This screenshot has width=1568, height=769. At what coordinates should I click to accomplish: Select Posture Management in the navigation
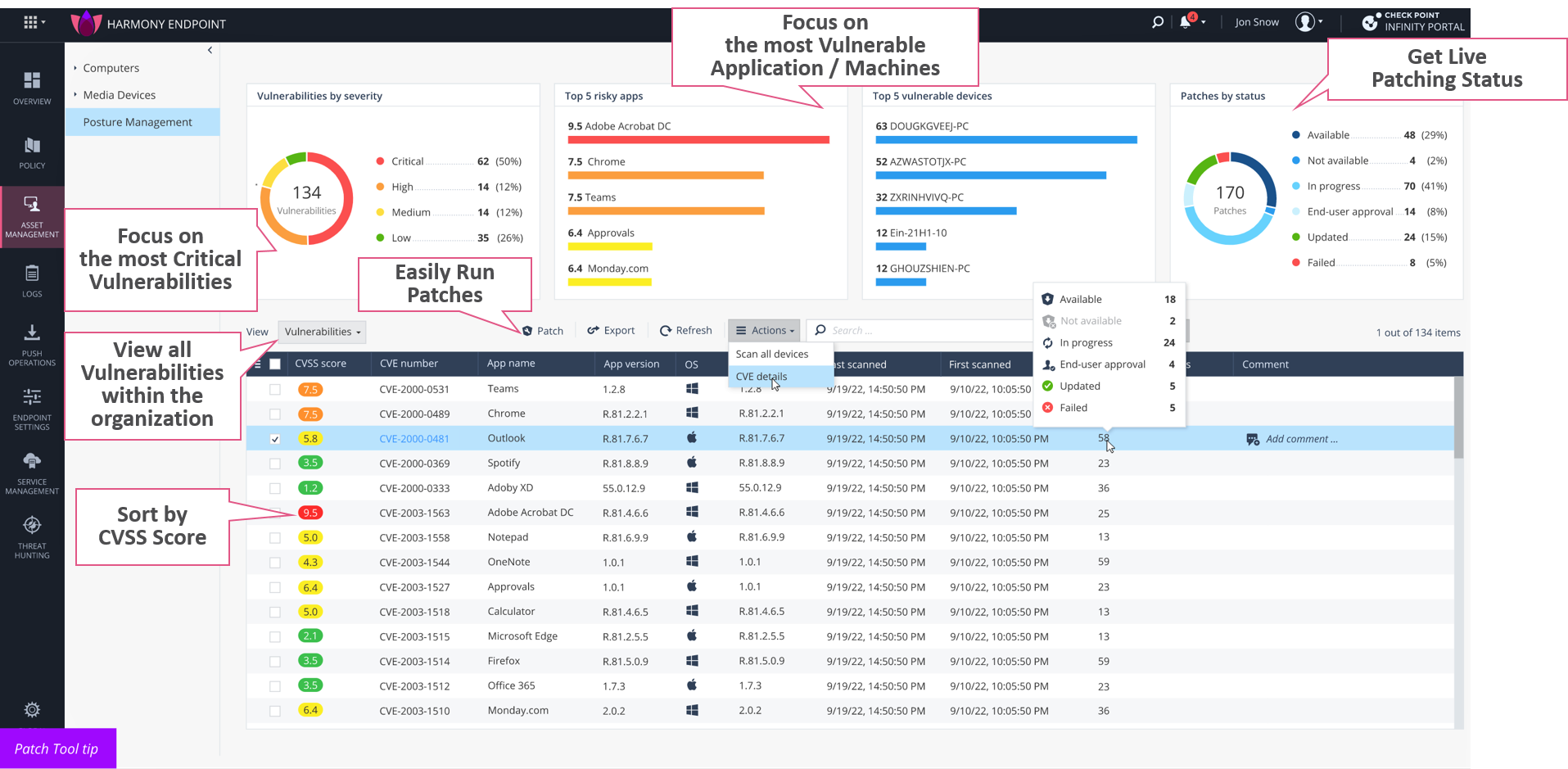coord(142,122)
